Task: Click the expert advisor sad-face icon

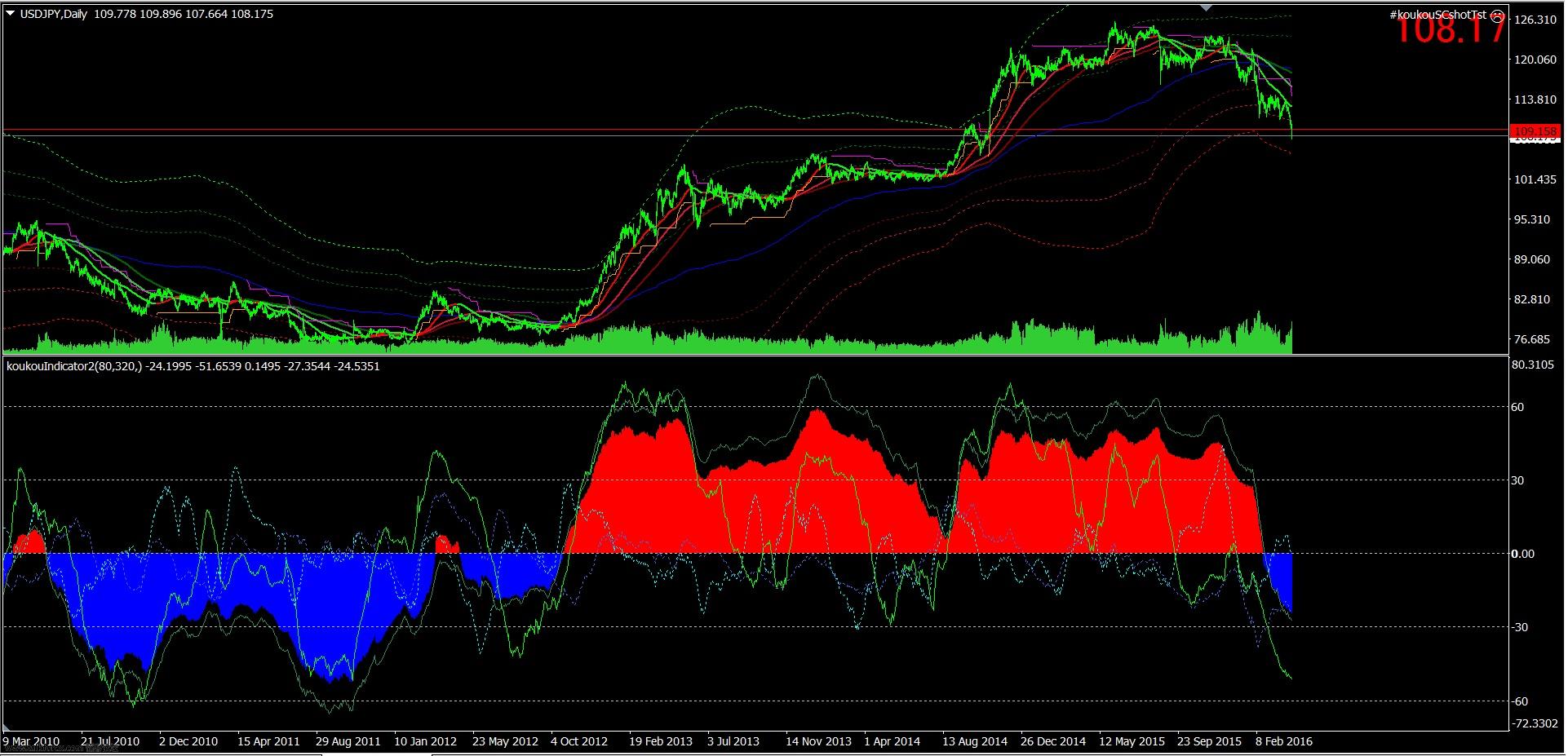Action: pos(1496,15)
